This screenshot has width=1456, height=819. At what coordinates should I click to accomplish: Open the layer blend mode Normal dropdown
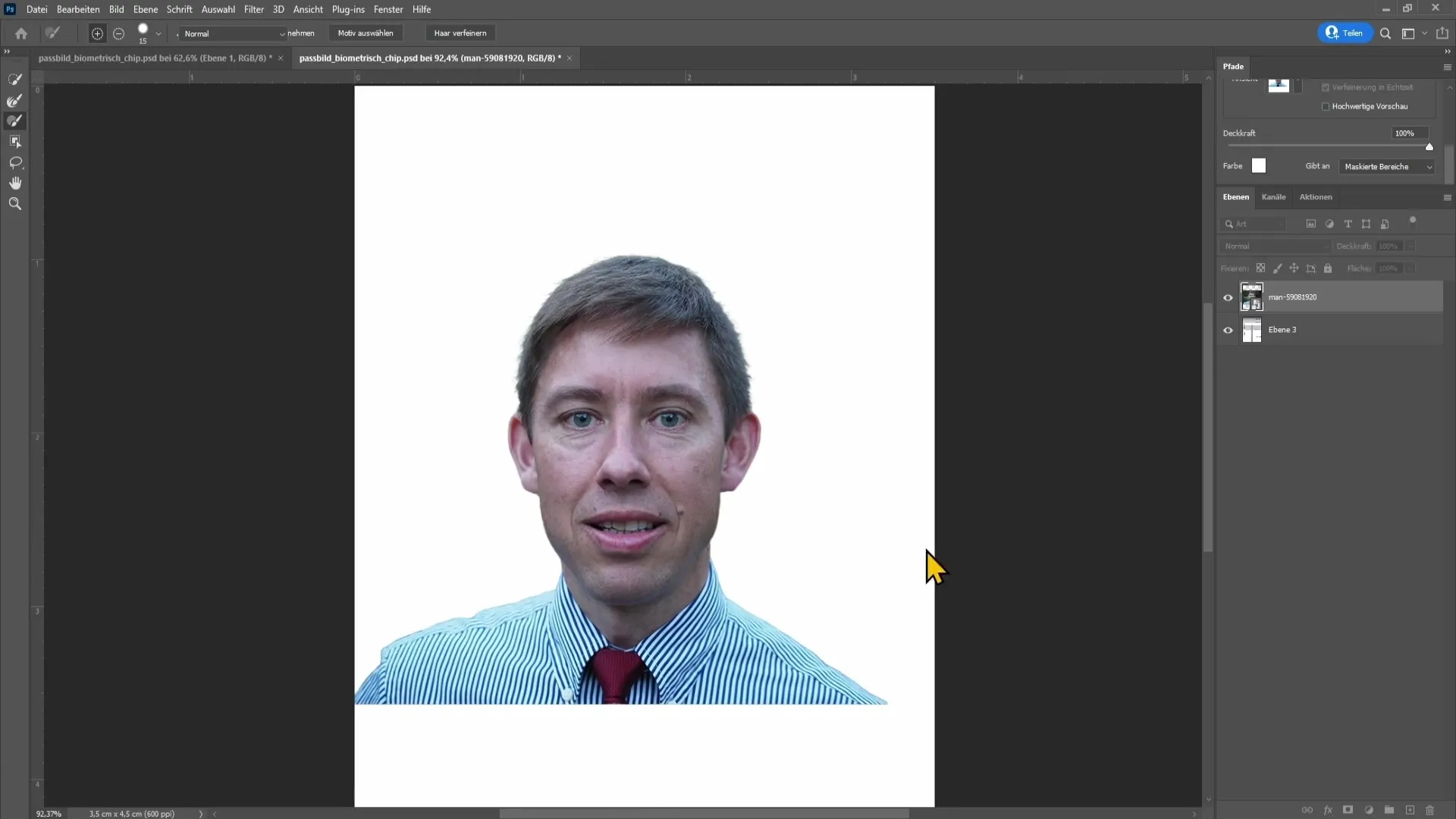point(1275,246)
